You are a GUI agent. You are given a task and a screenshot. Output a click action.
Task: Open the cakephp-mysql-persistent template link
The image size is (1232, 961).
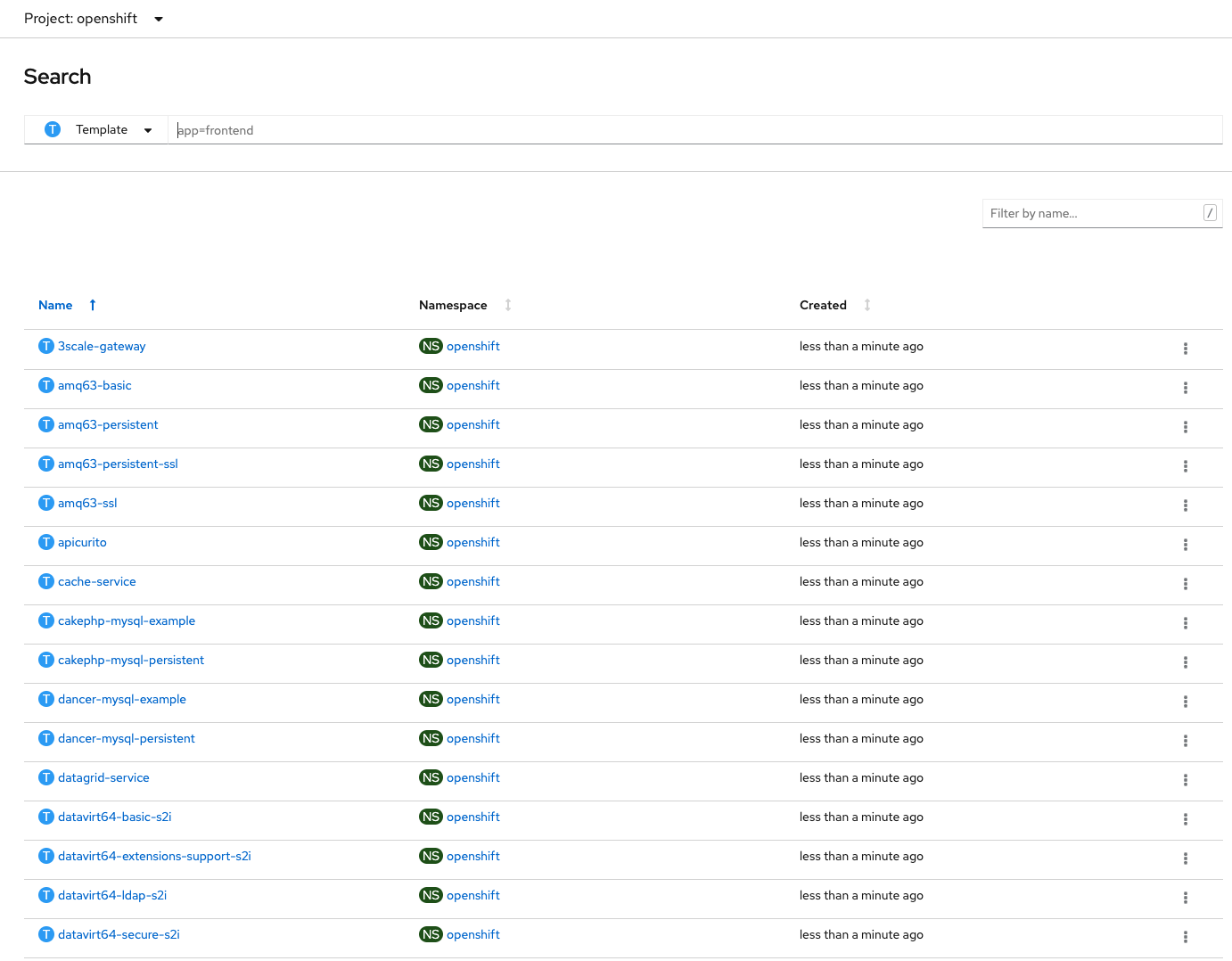(131, 660)
